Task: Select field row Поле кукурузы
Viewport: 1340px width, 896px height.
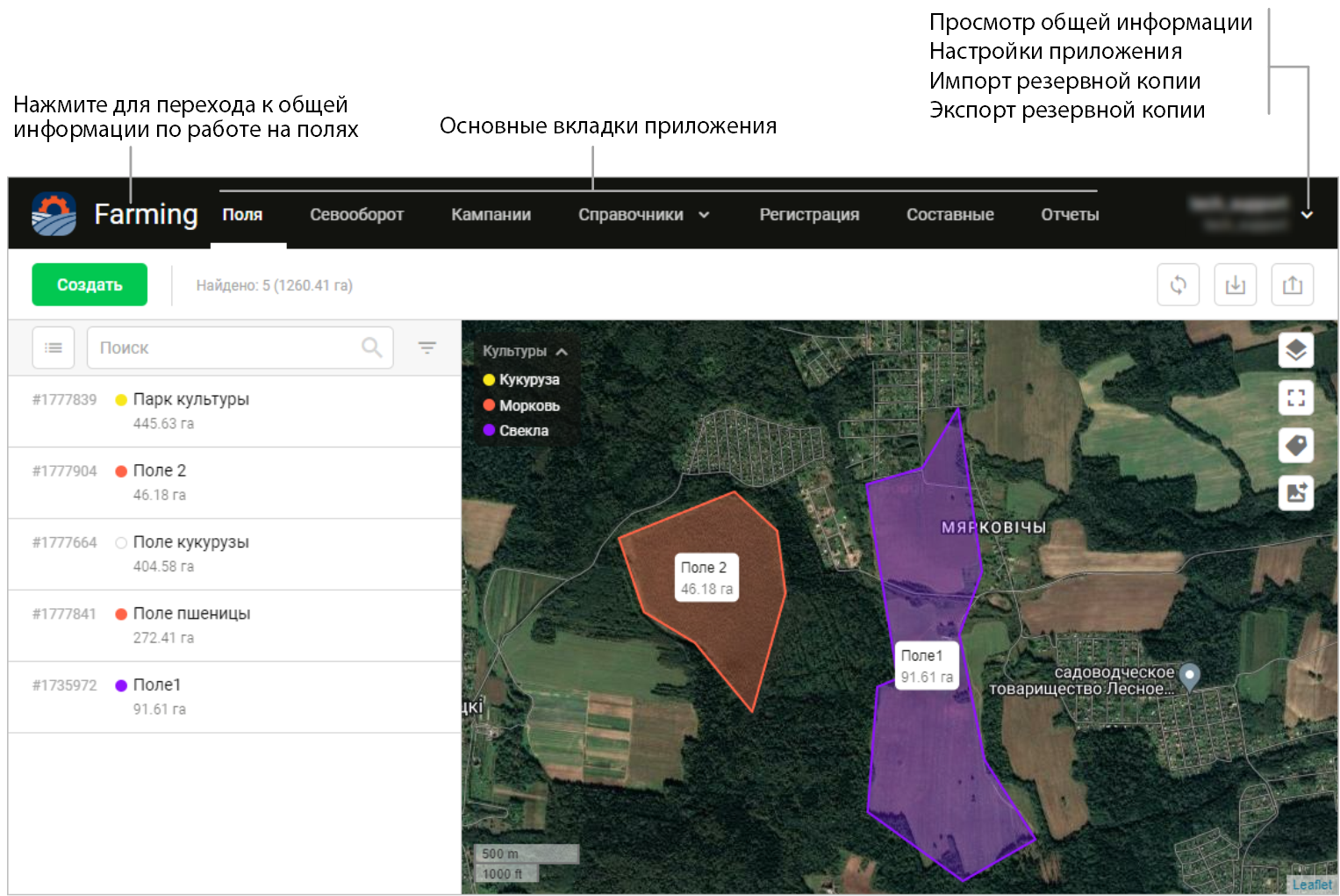Action: (x=234, y=554)
